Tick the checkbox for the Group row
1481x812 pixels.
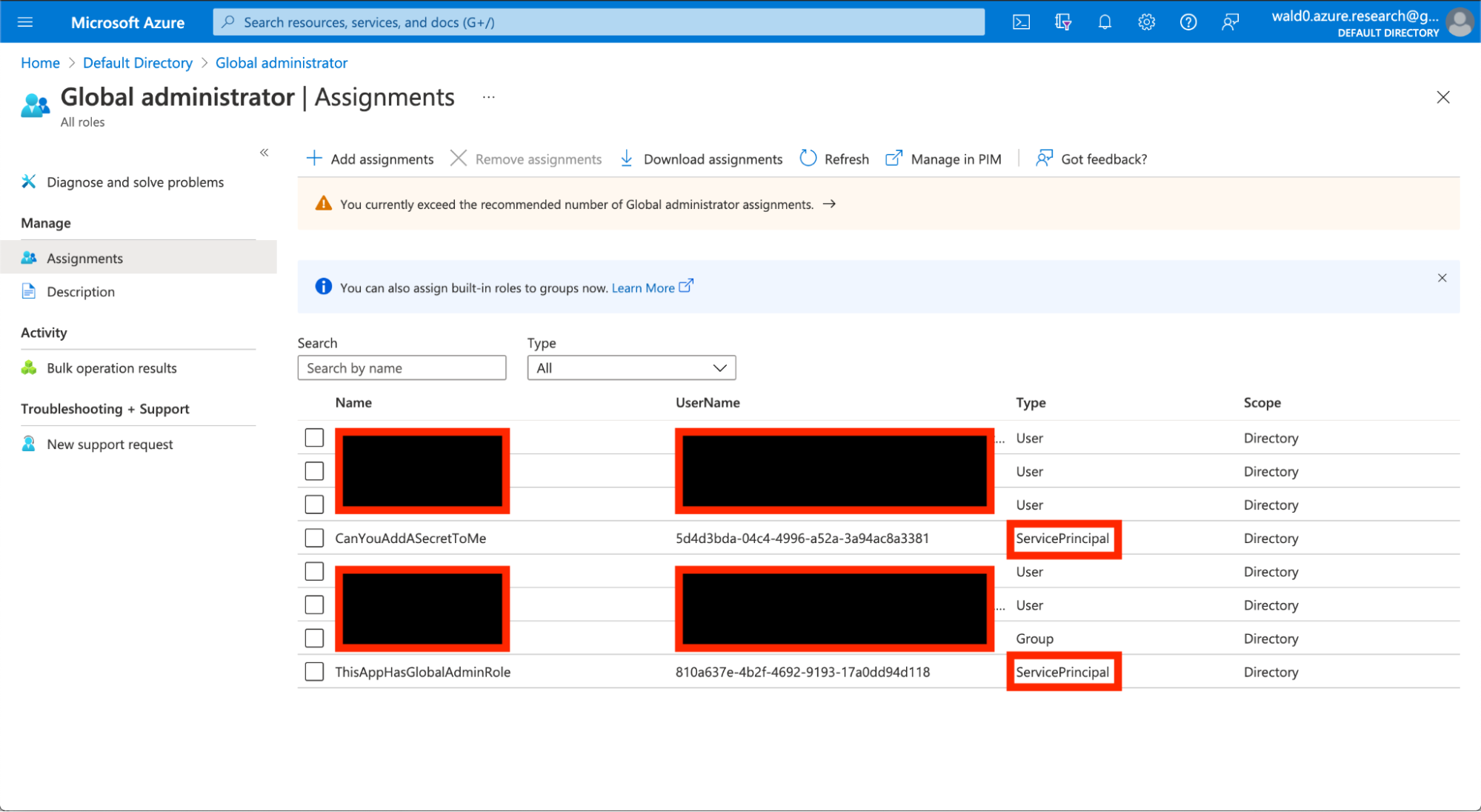314,638
